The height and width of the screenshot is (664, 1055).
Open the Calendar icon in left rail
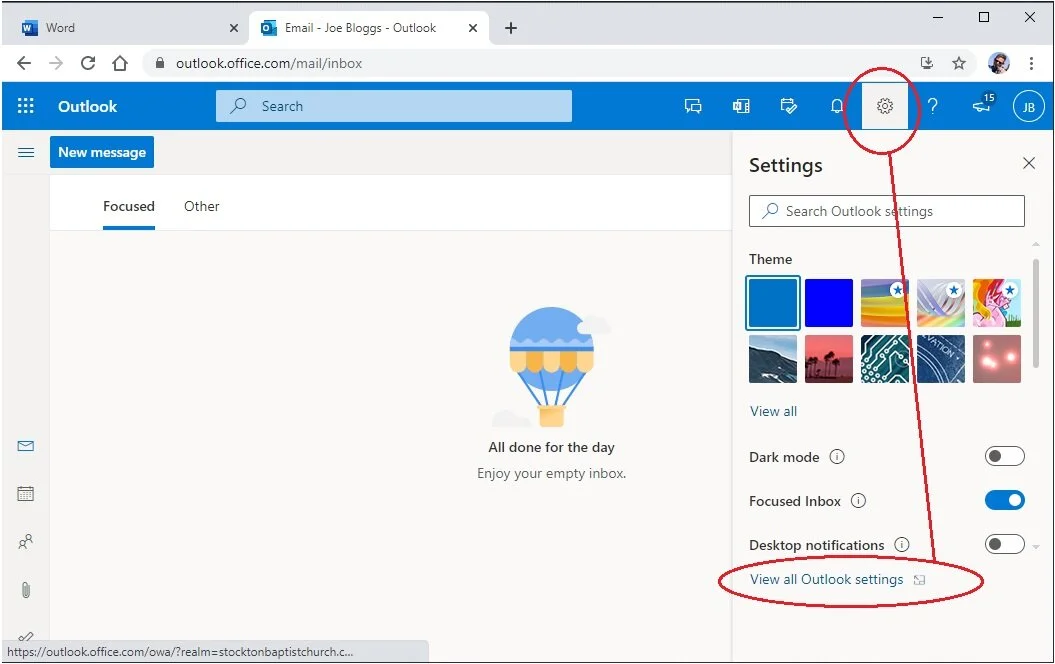tap(26, 494)
